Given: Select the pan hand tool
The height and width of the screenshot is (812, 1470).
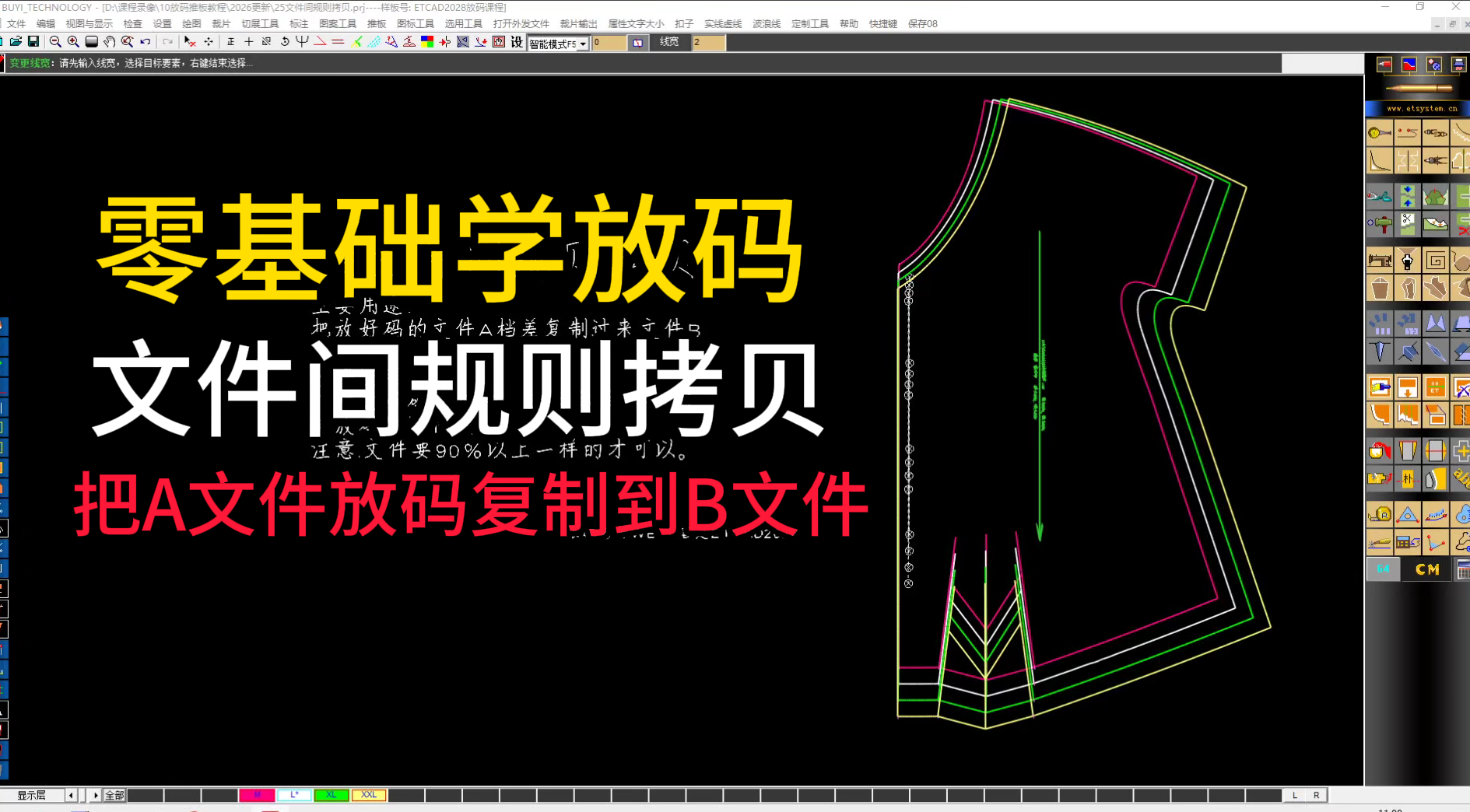Looking at the screenshot, I should (x=110, y=42).
